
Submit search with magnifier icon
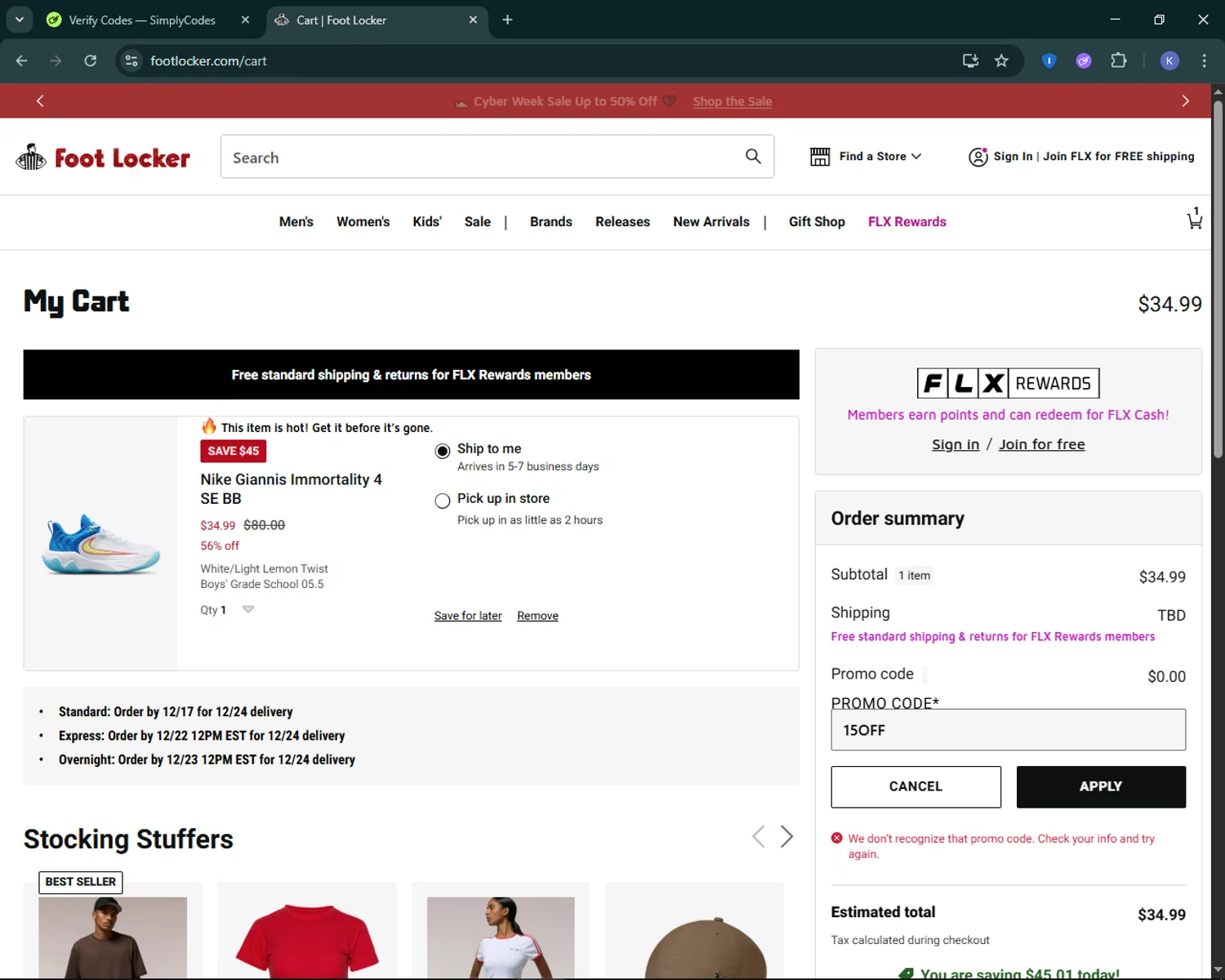(753, 156)
